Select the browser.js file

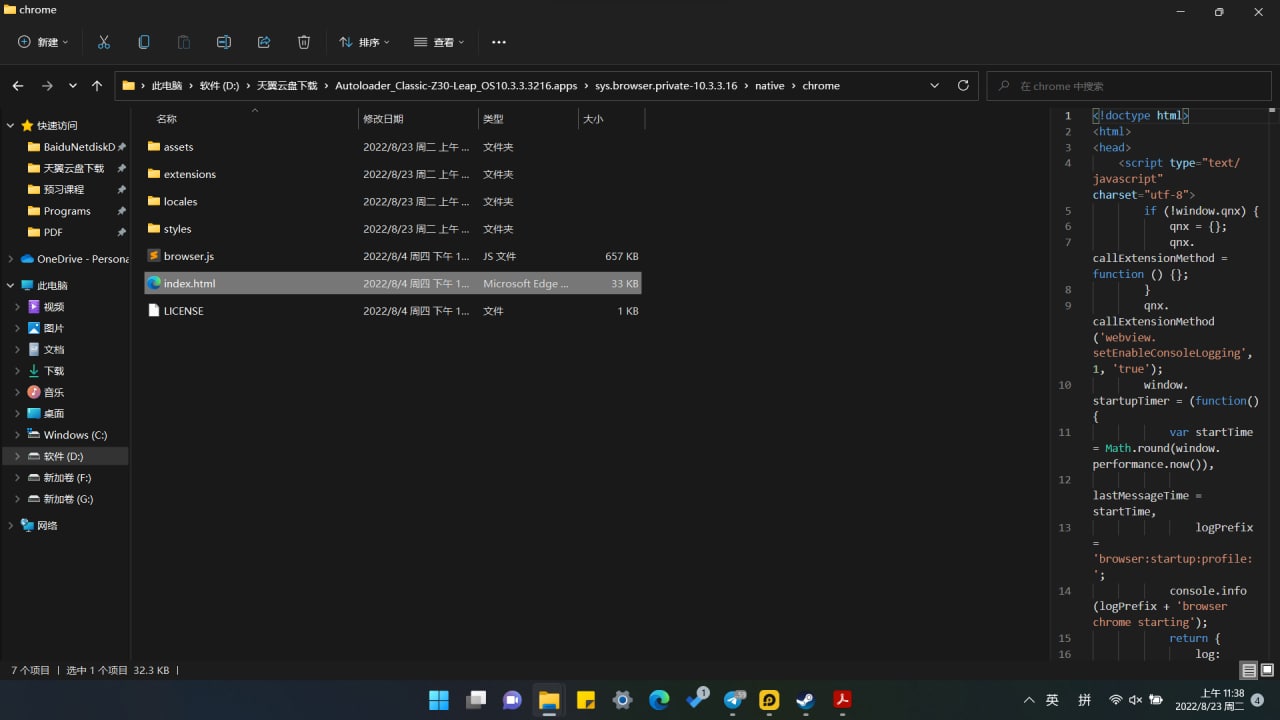(x=393, y=256)
